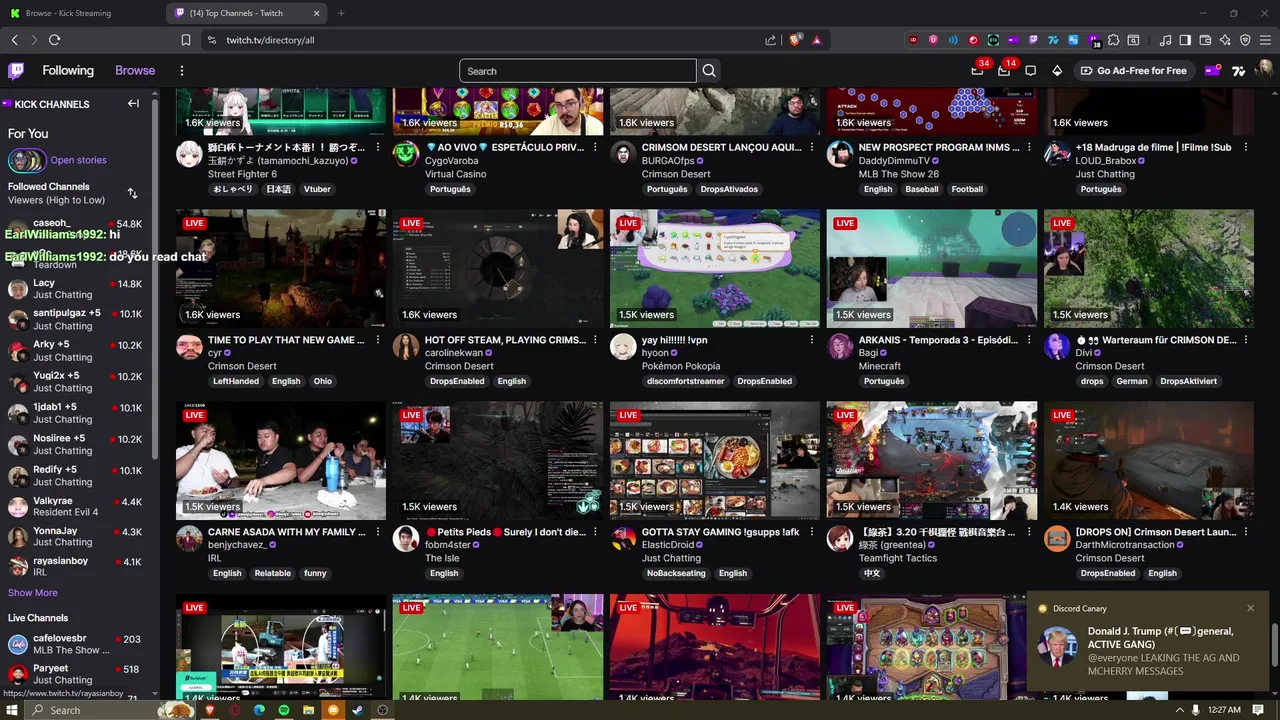
Task: Open options menu for fobm4ster stream
Action: (595, 532)
